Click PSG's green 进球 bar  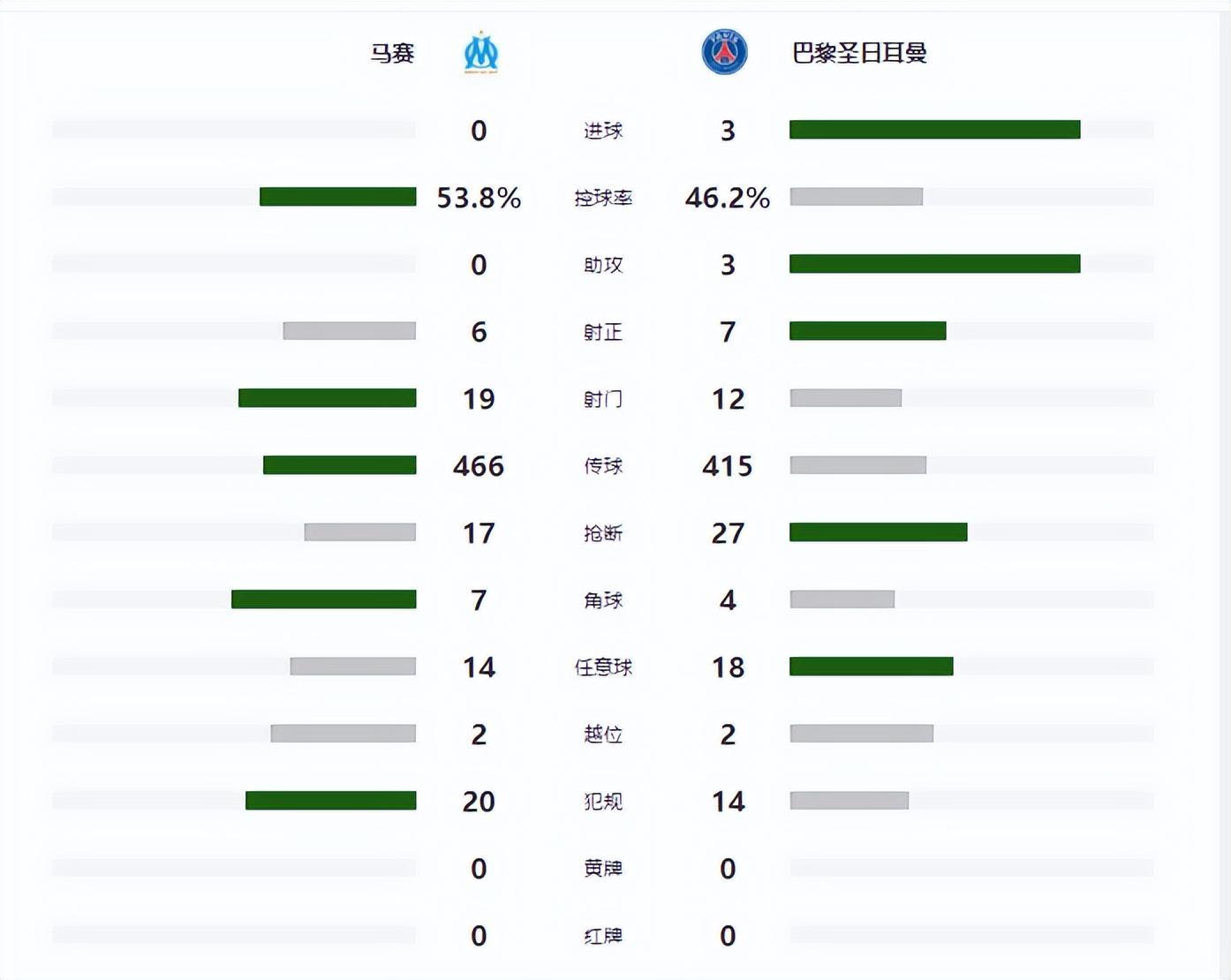[934, 130]
